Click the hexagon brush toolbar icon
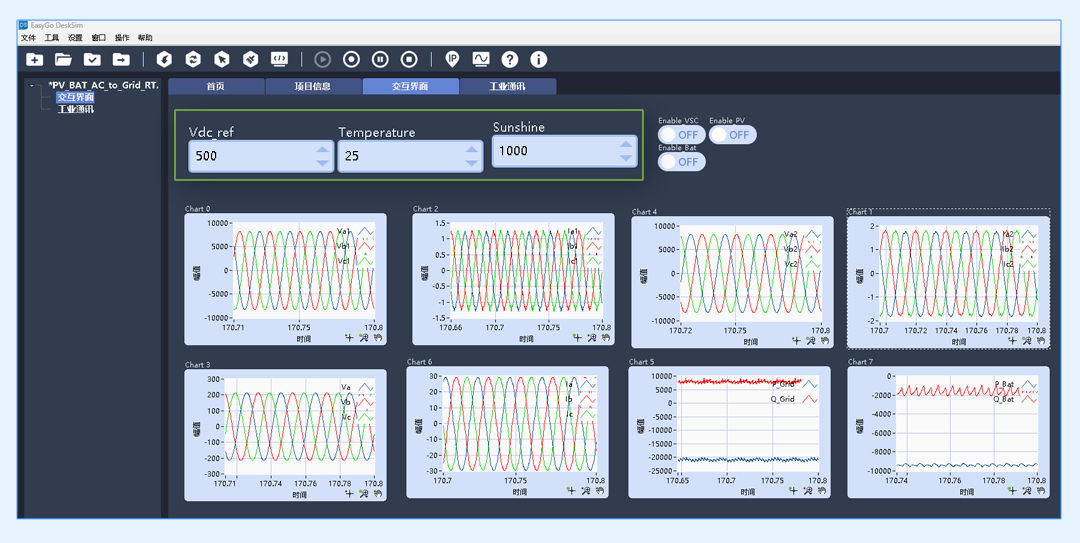 [x=251, y=59]
